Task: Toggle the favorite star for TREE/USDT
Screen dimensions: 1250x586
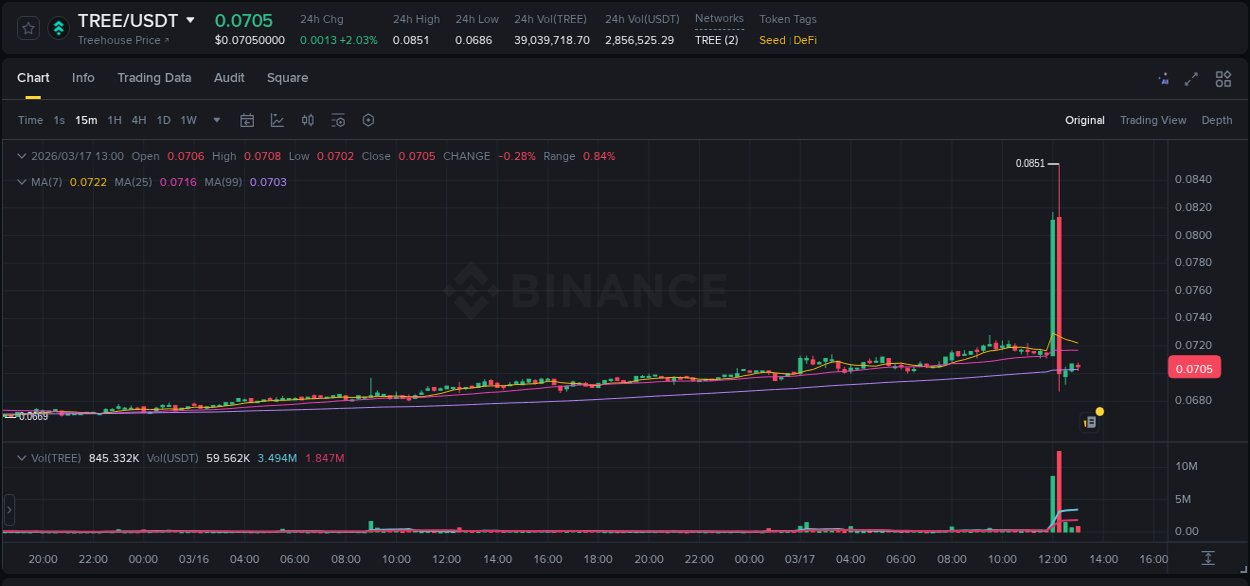Action: coord(26,27)
